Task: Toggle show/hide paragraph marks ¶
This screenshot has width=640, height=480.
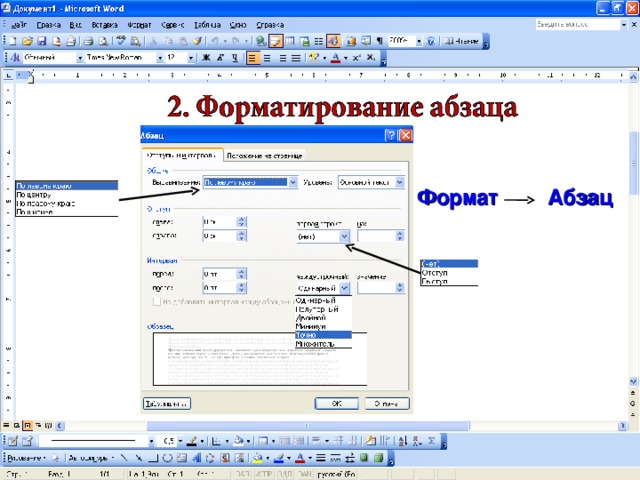Action: [x=380, y=41]
